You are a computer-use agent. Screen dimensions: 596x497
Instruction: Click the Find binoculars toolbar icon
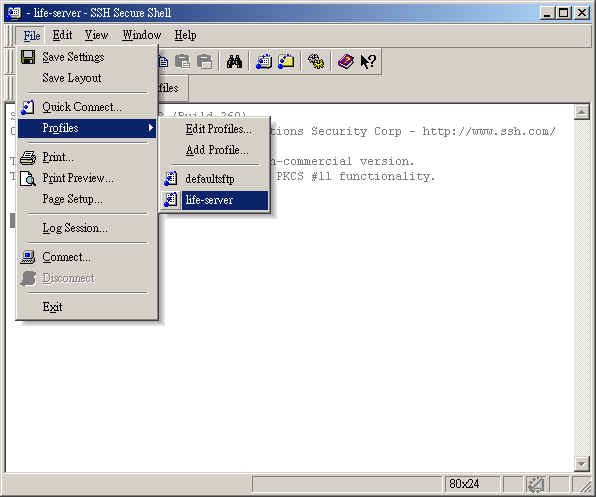[234, 62]
